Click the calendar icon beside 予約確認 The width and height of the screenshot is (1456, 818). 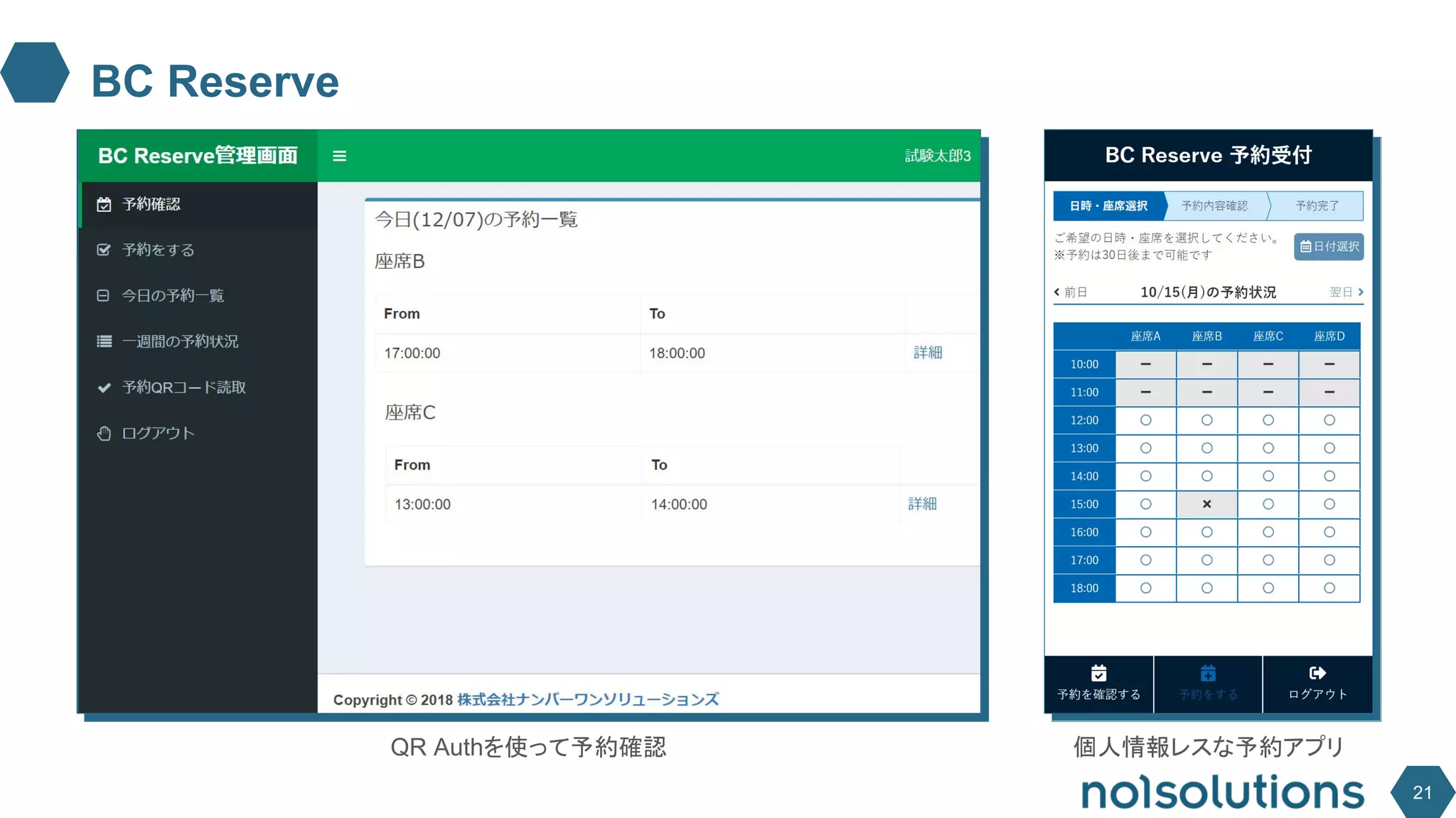pos(104,205)
